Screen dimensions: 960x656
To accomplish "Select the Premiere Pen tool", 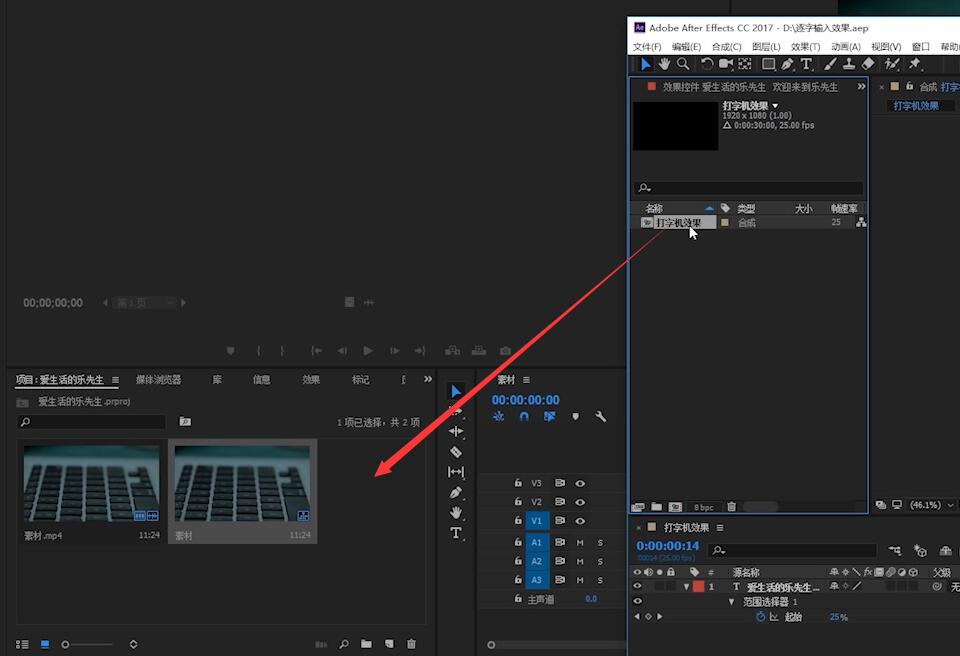I will (x=456, y=492).
